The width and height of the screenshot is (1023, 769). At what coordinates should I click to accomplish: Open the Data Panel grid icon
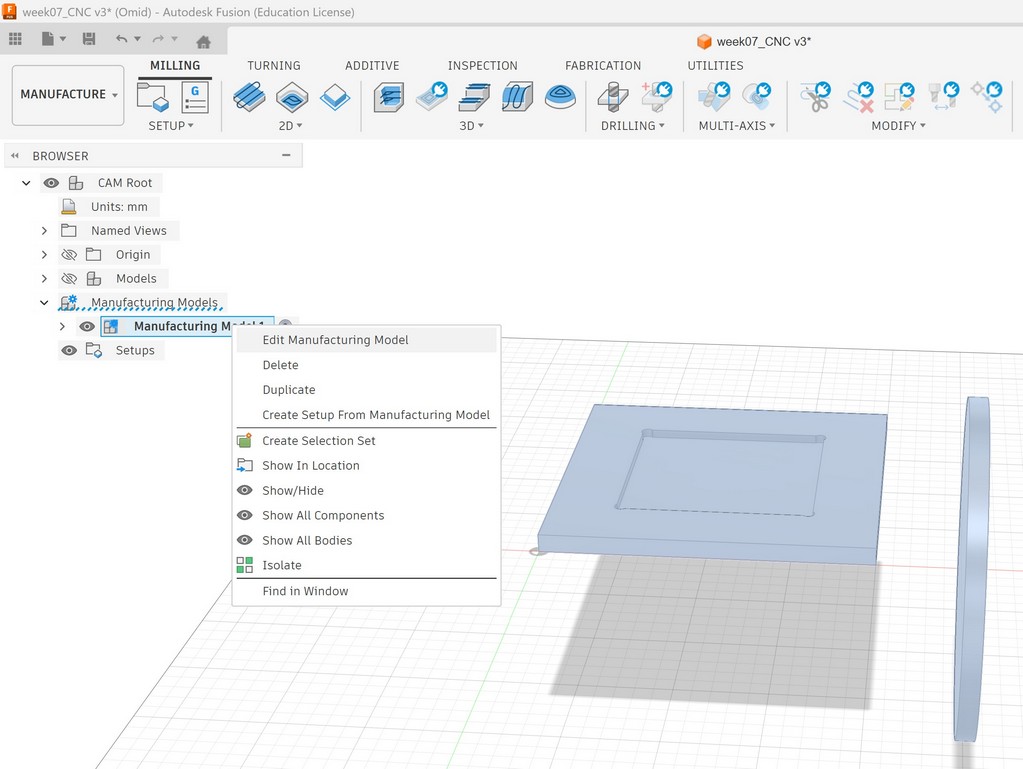(x=16, y=39)
